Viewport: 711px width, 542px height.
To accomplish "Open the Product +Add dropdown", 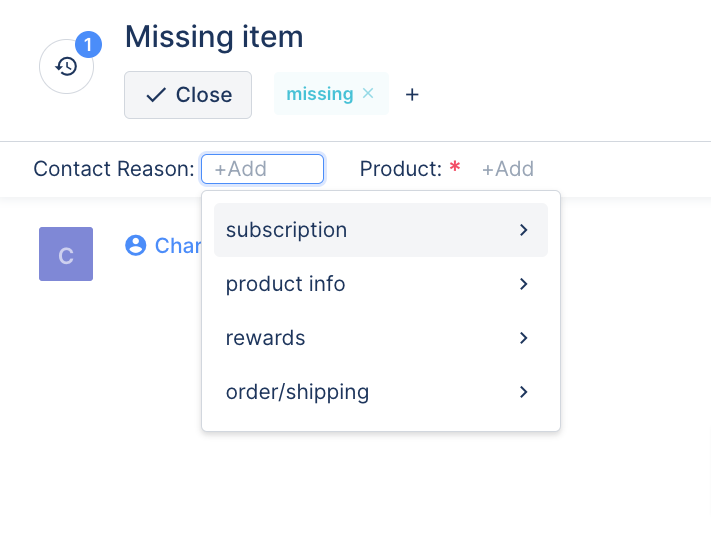I will click(508, 169).
